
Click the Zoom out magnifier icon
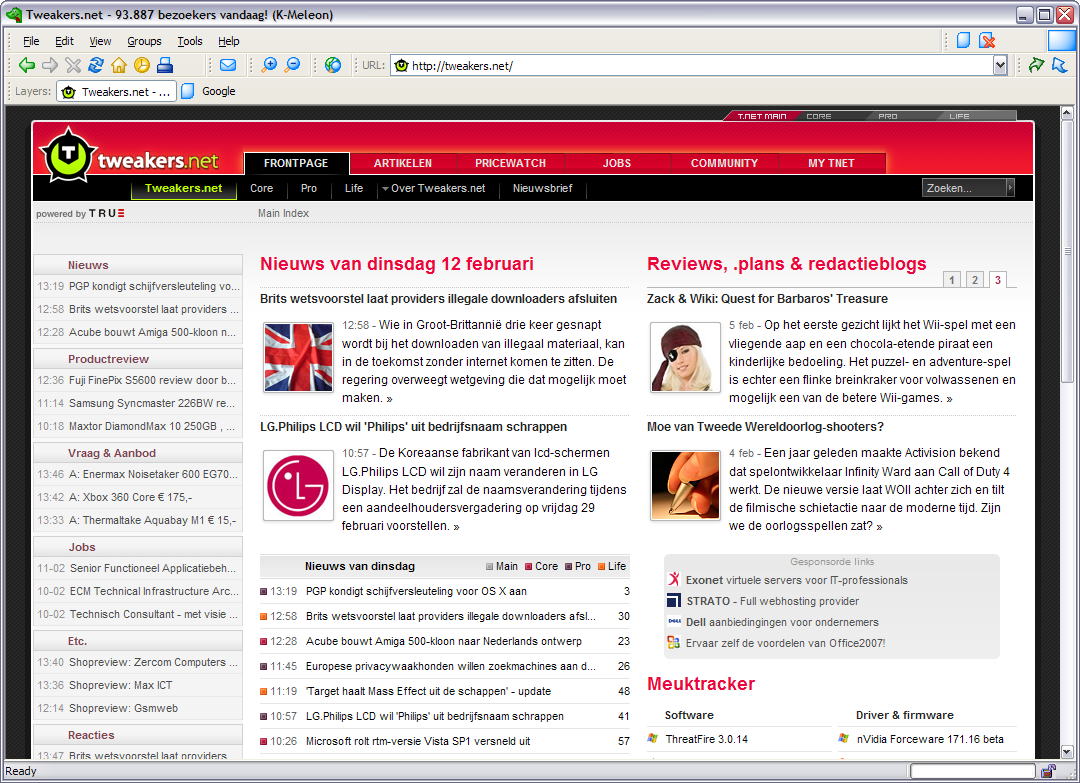[x=293, y=65]
